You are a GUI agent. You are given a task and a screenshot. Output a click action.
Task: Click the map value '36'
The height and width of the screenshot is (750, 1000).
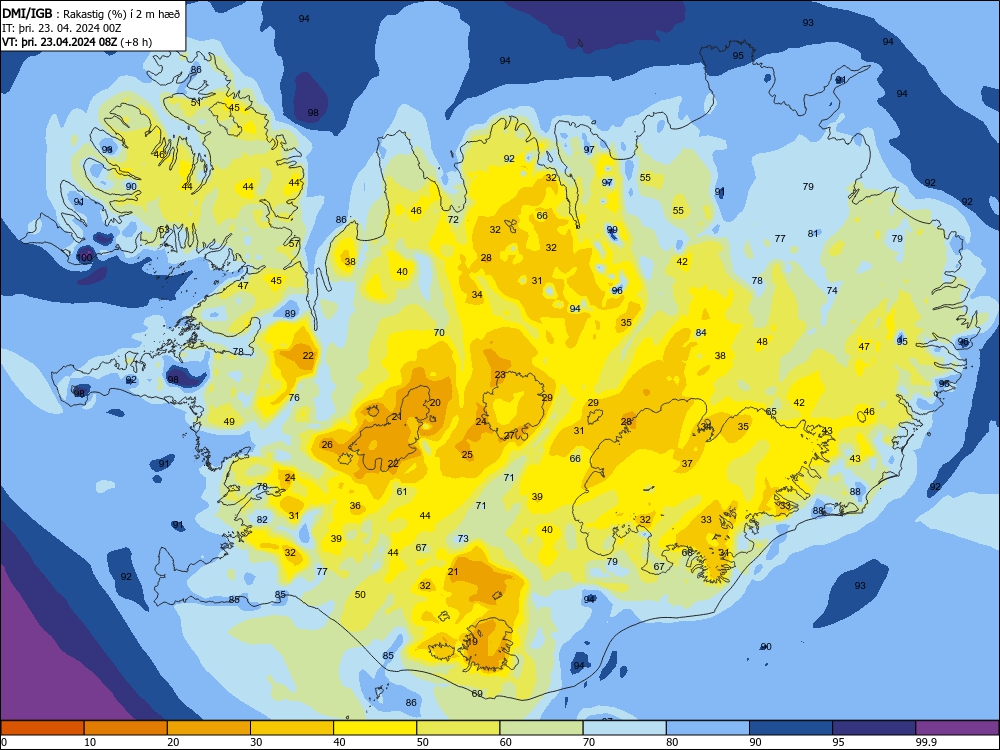(355, 506)
